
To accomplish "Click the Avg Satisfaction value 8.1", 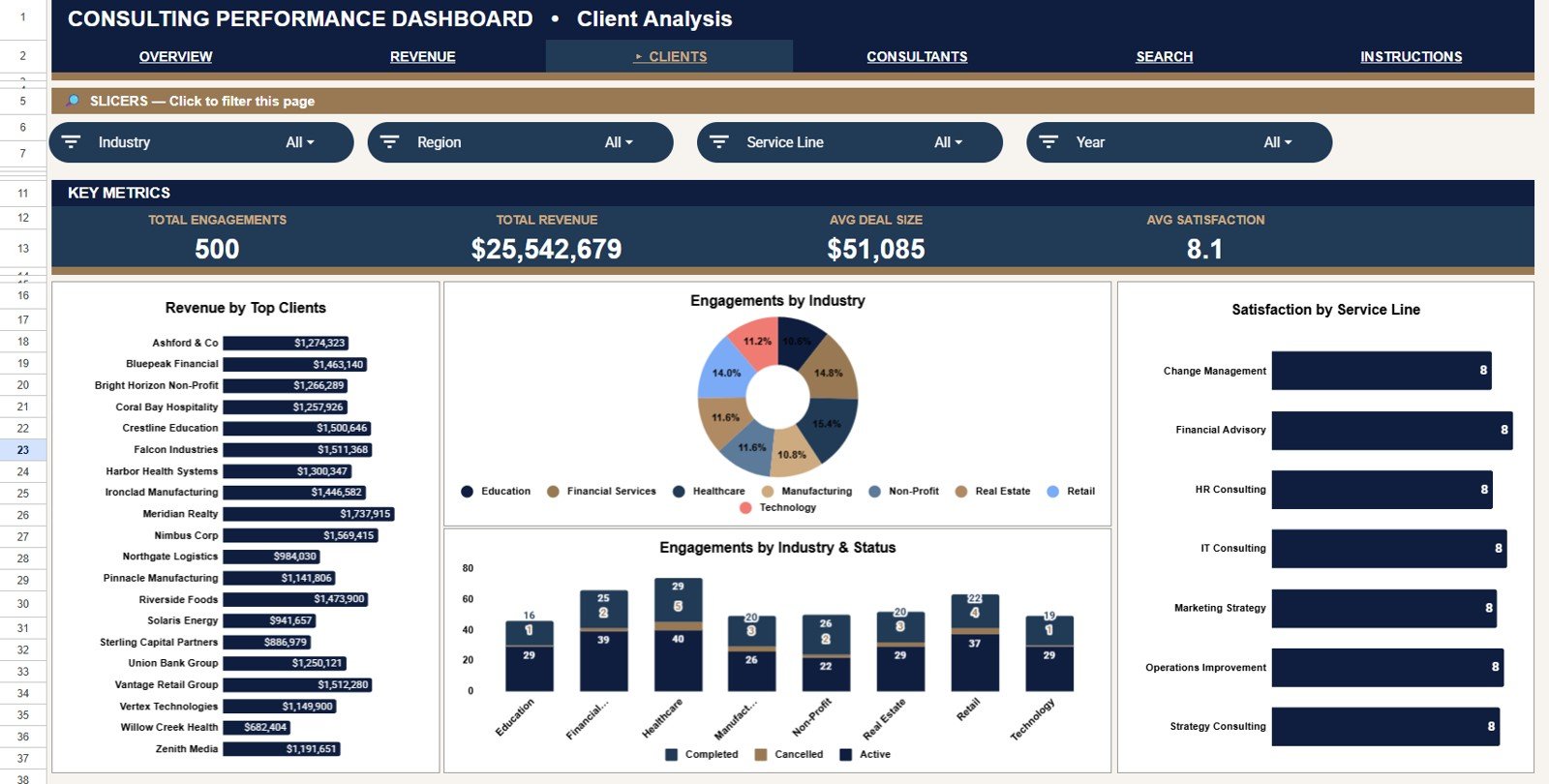I will click(1205, 250).
